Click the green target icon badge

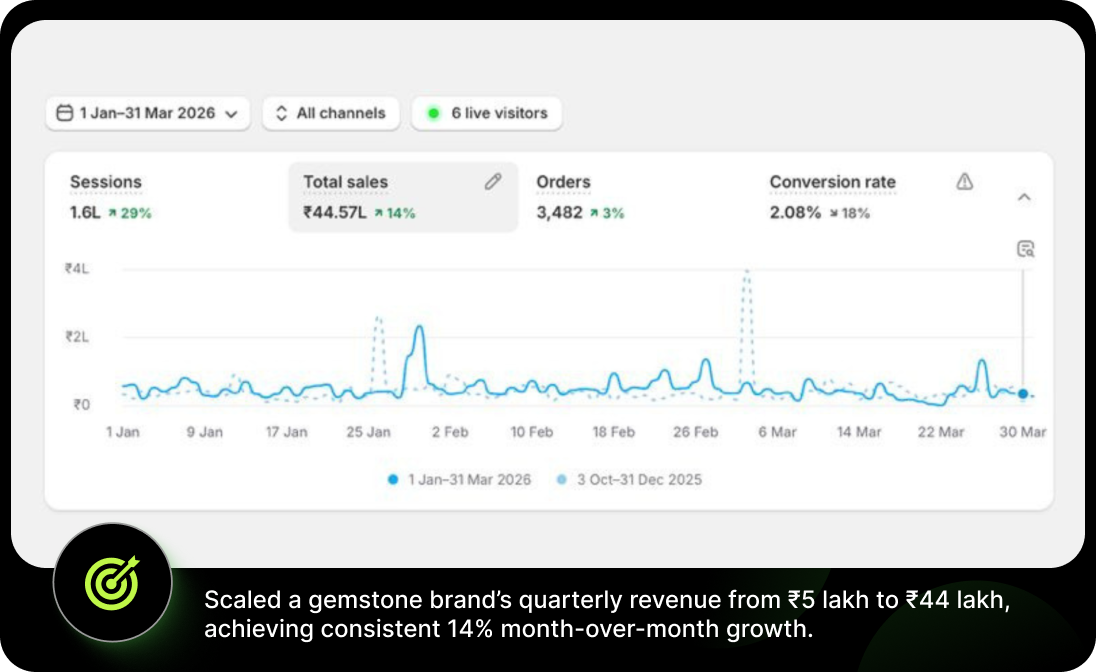pyautogui.click(x=113, y=582)
